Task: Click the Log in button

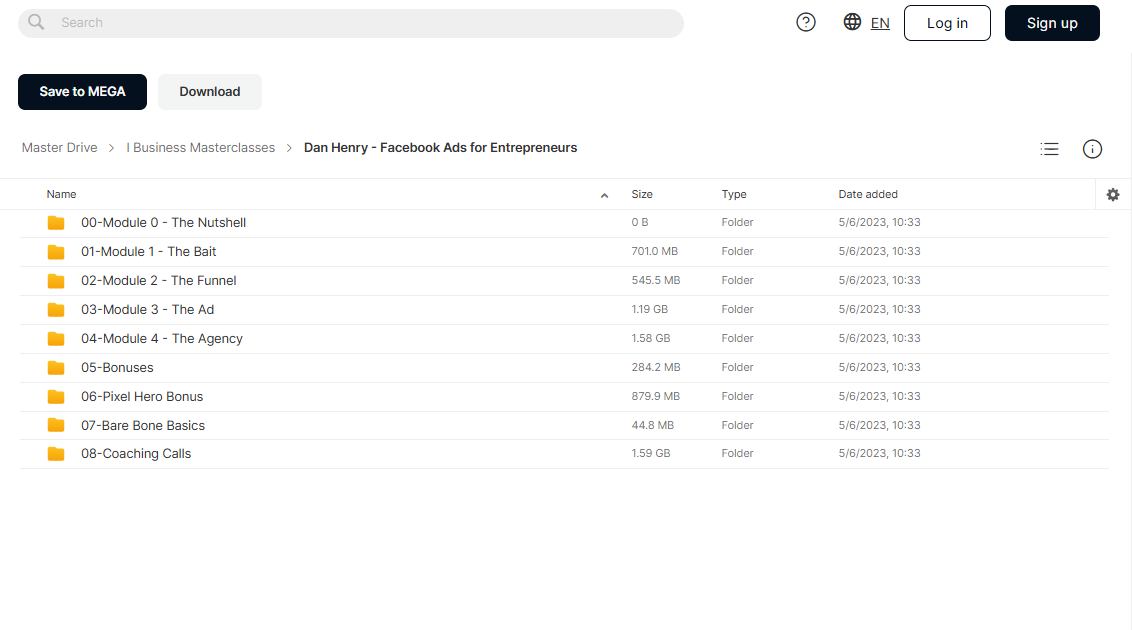Action: pos(947,23)
